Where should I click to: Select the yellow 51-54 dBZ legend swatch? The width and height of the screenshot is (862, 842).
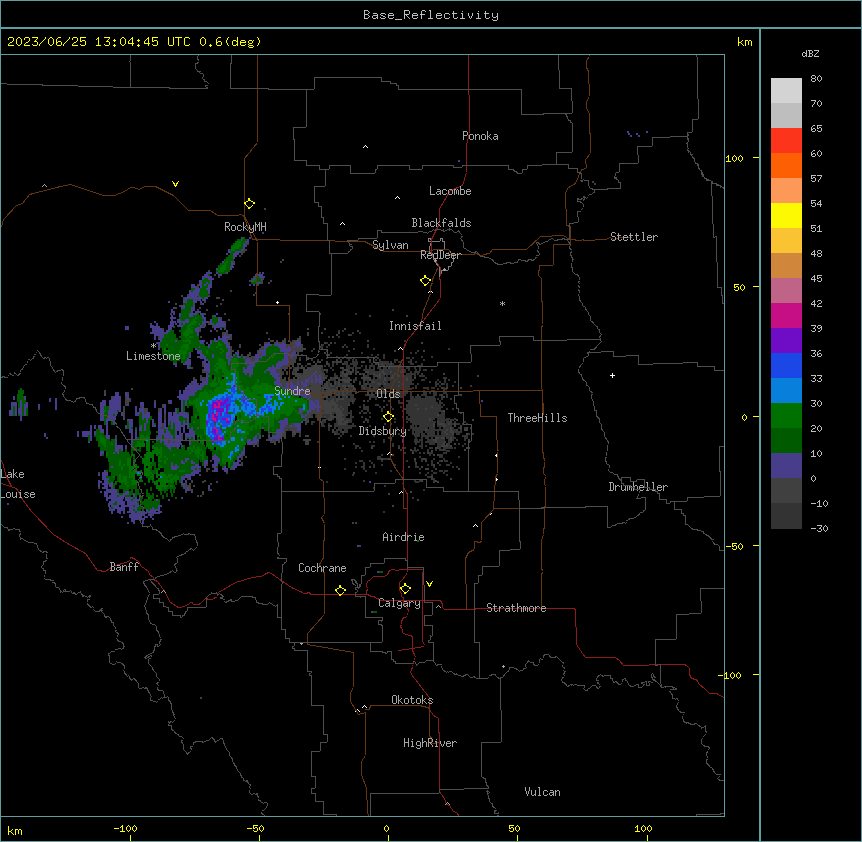tap(786, 215)
